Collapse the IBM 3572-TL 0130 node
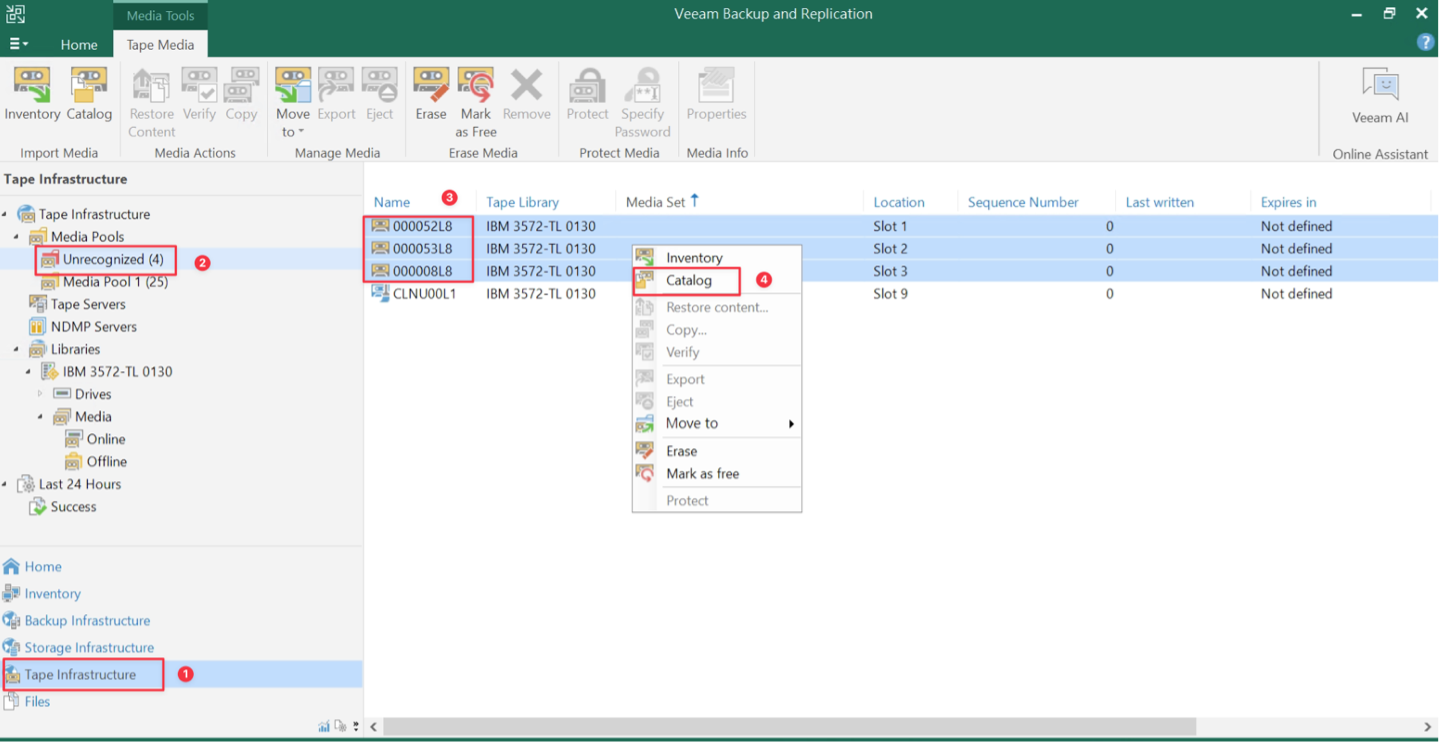 (x=28, y=372)
